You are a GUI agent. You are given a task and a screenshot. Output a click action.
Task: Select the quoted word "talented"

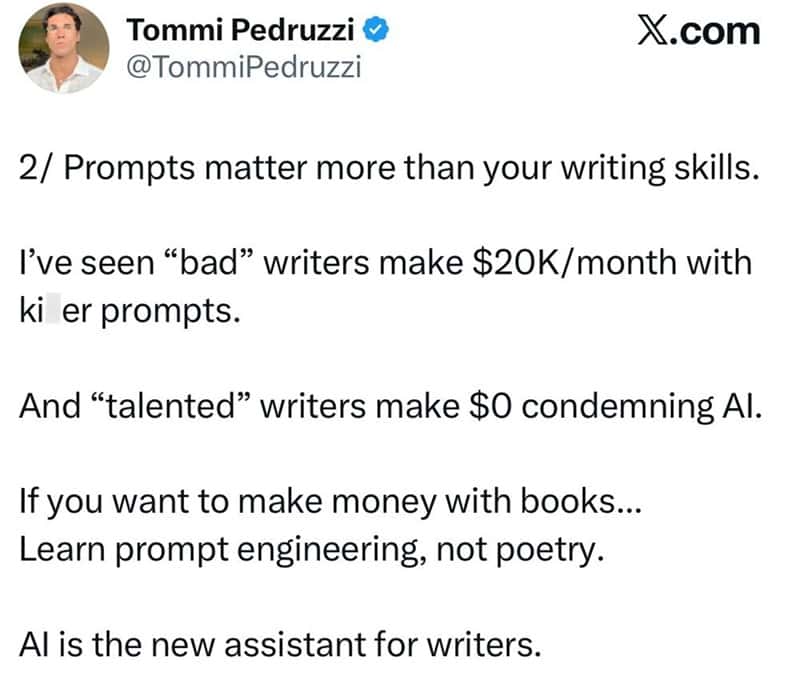[170, 407]
